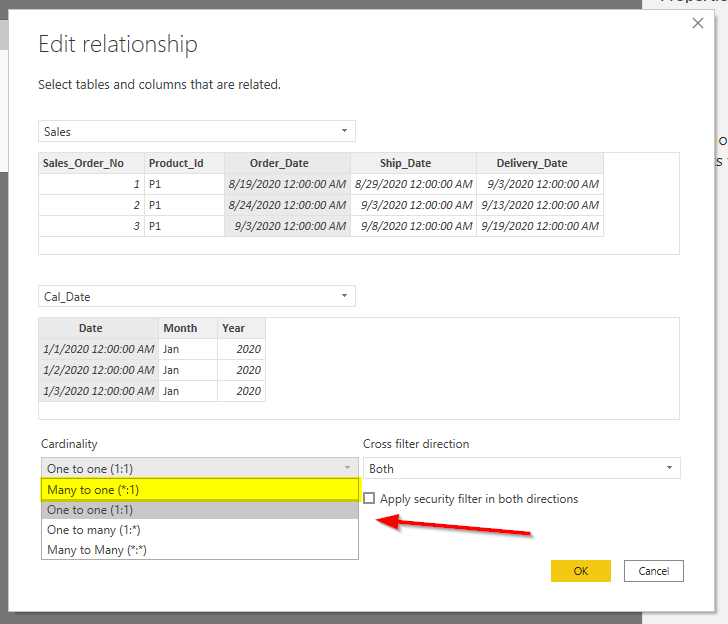This screenshot has width=728, height=624.
Task: Collapse the Cardinality dropdown showing One to one
Action: click(200, 468)
